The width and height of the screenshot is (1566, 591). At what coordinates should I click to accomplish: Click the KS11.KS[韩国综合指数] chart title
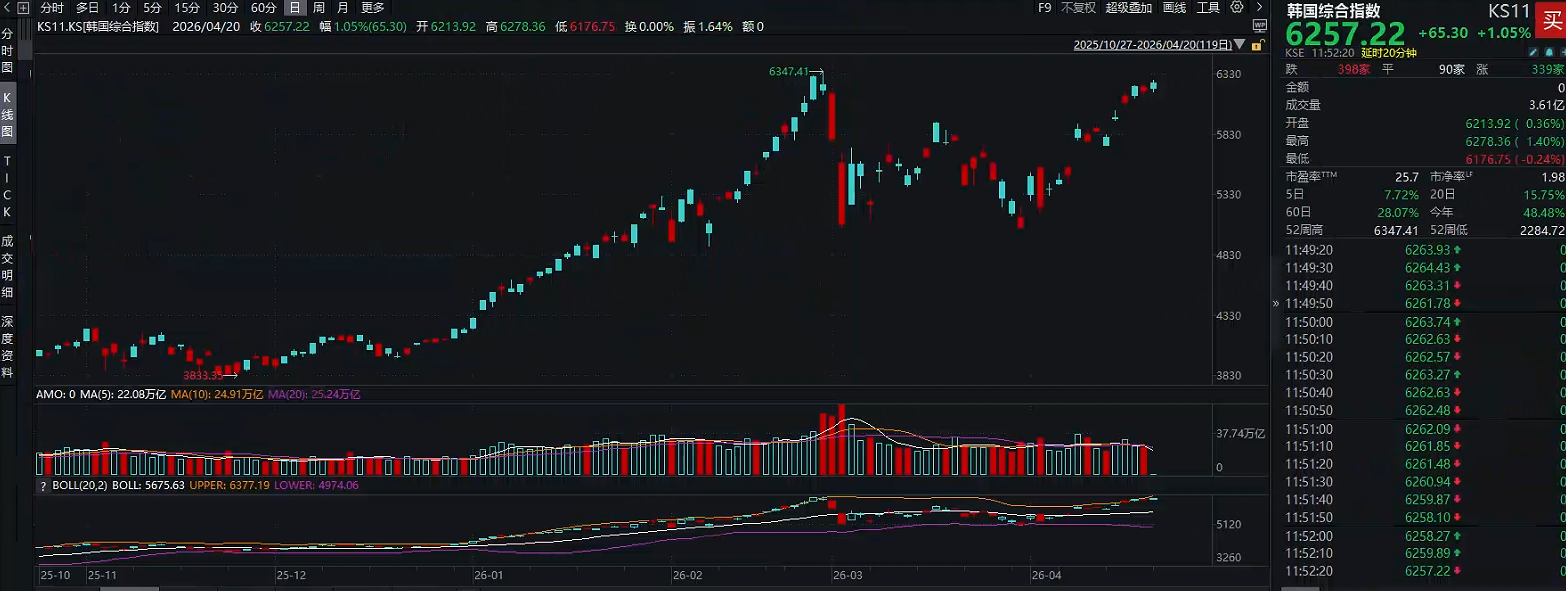click(98, 27)
